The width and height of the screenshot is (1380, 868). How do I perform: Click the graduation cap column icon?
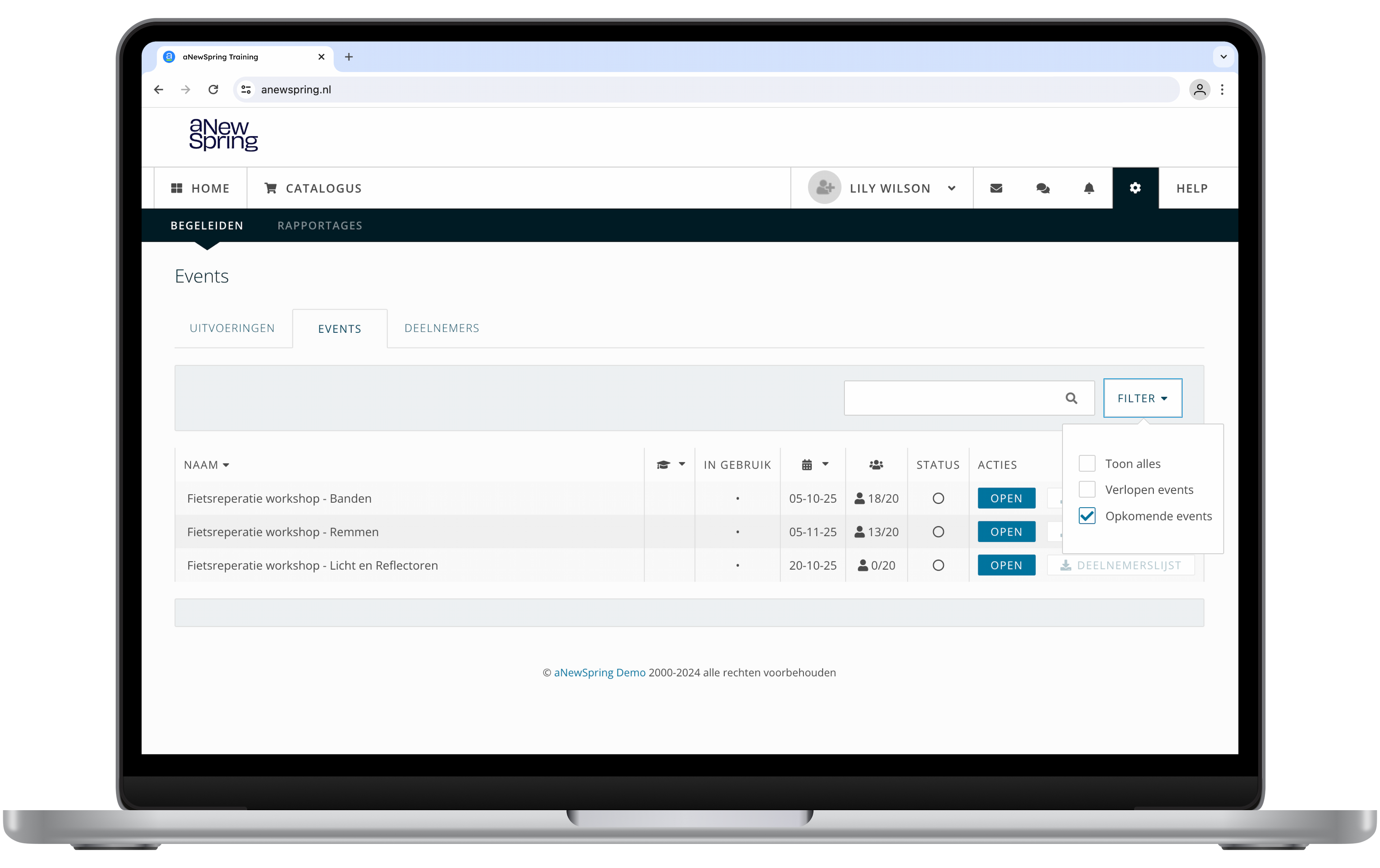tap(663, 465)
